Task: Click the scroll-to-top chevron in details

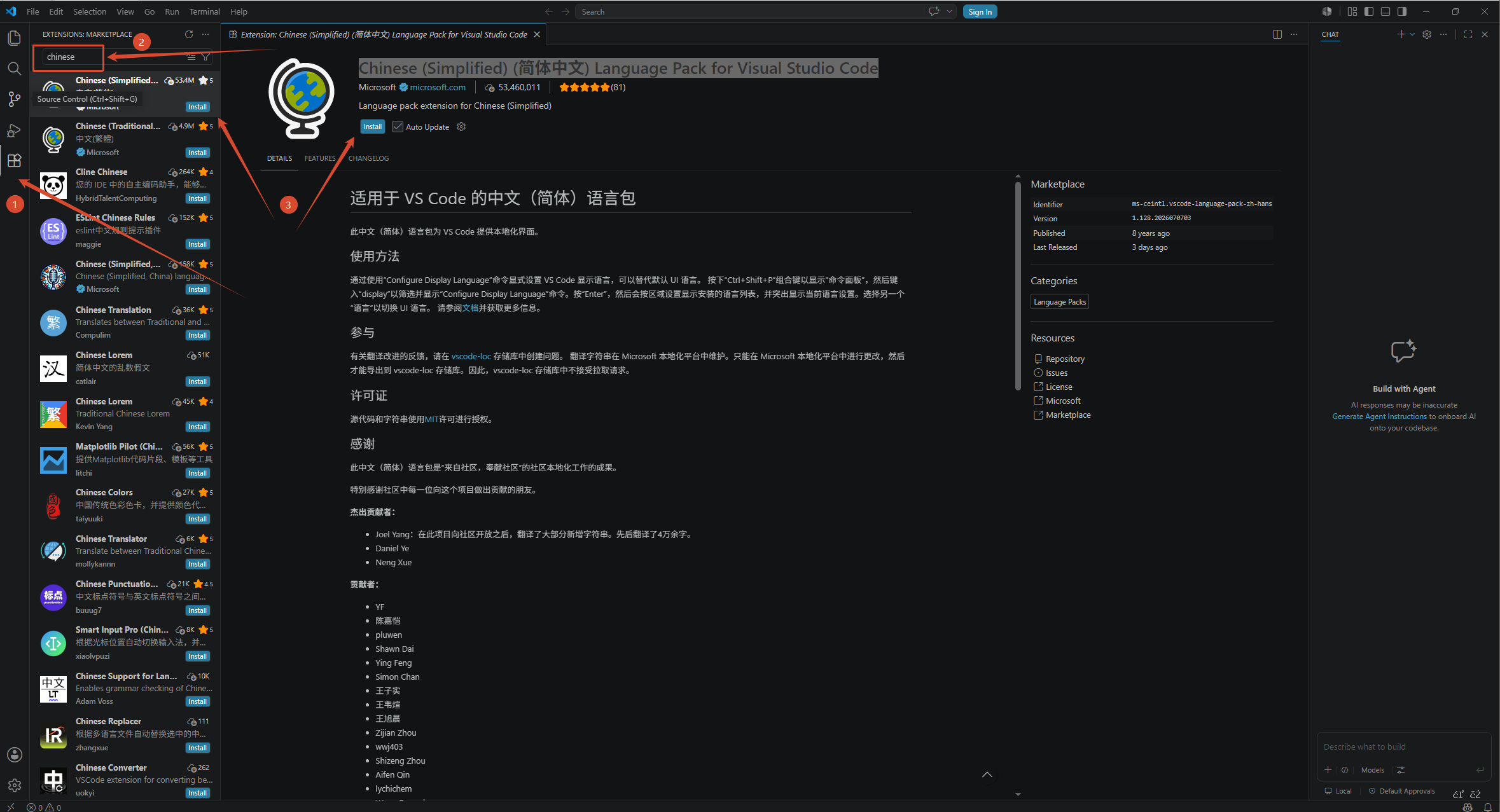Action: (987, 774)
